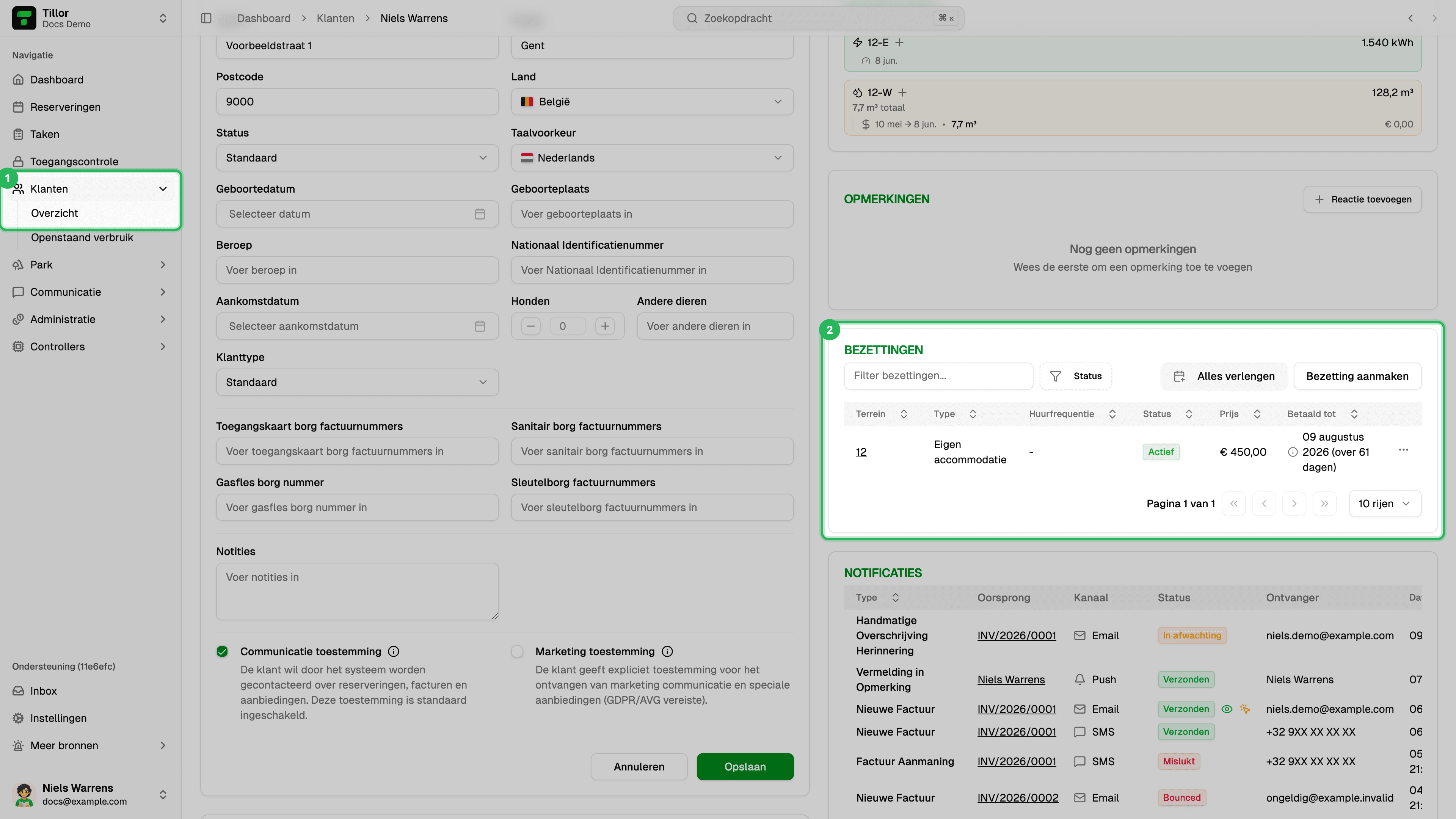Enable Marketing toestemming checkbox
The height and width of the screenshot is (819, 1456).
[517, 651]
